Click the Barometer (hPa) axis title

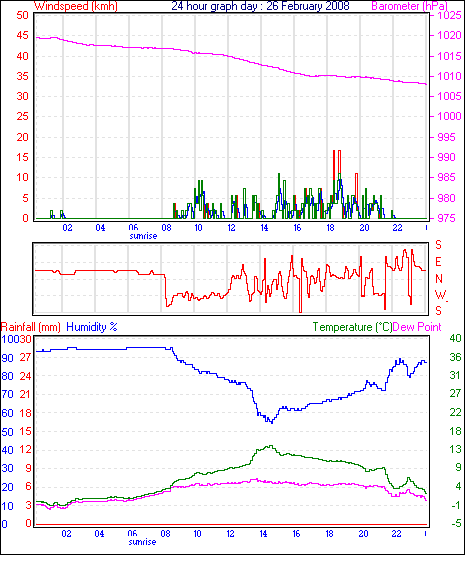point(410,6)
